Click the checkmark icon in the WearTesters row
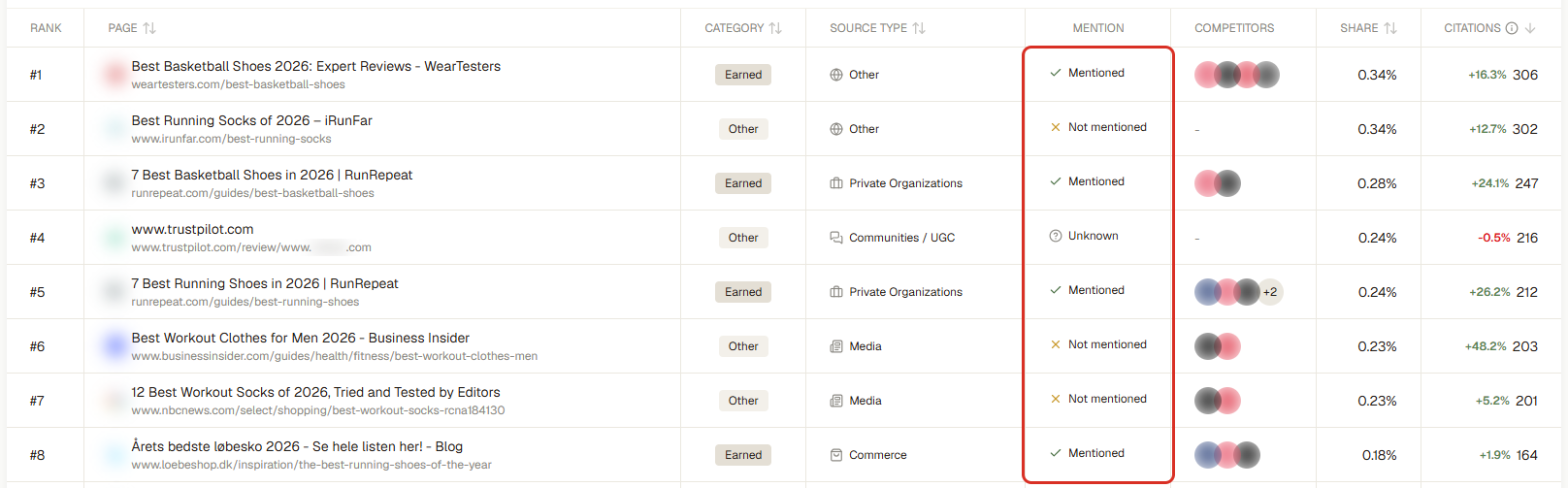 point(1055,73)
